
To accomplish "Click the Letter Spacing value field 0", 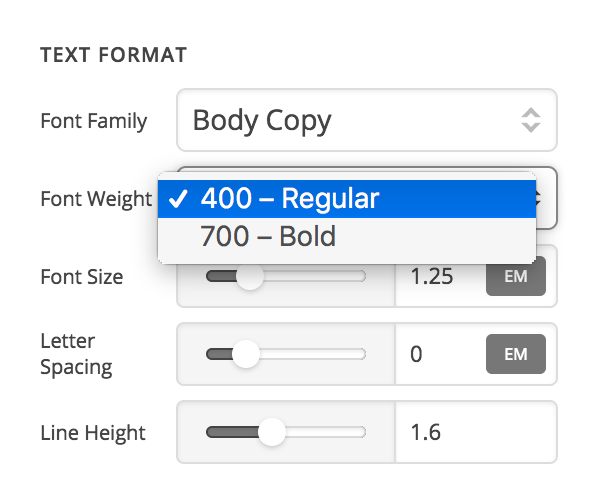I will coord(440,354).
